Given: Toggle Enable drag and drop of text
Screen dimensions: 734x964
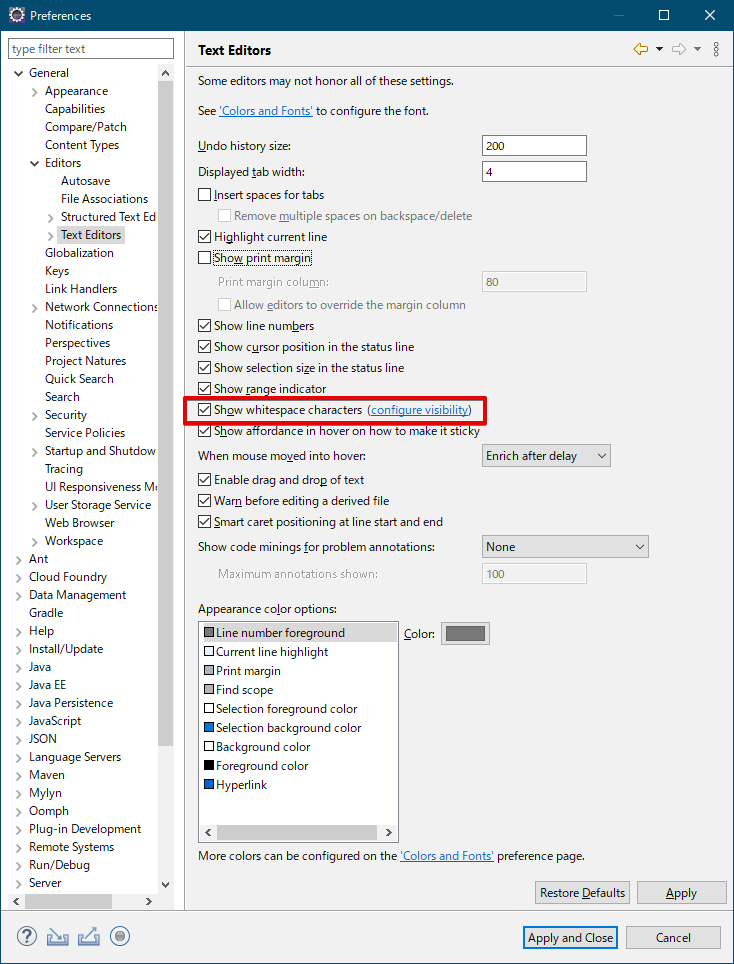Looking at the screenshot, I should pos(205,480).
